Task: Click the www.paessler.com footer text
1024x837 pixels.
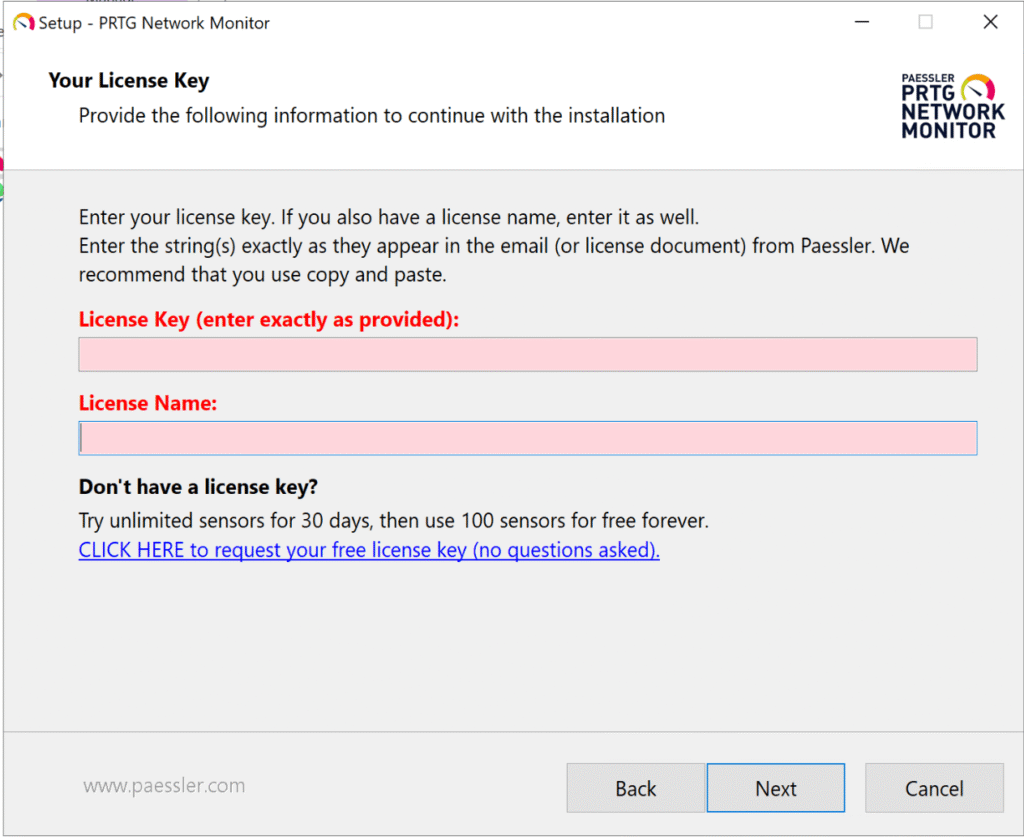Action: 164,786
